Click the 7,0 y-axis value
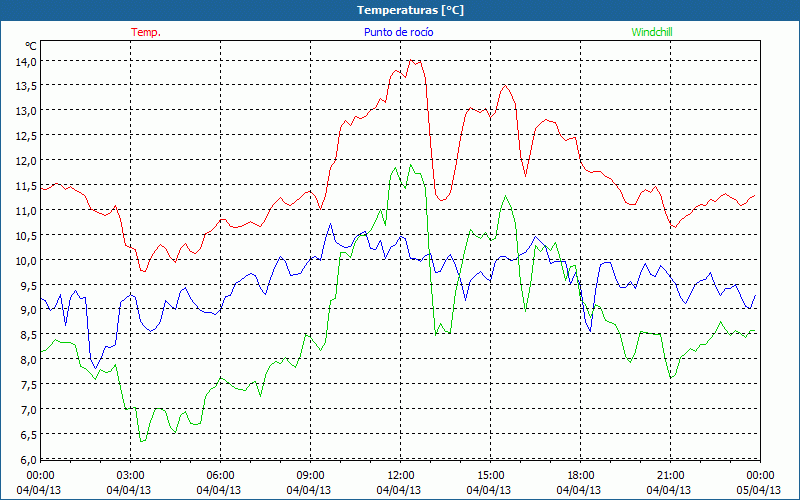The width and height of the screenshot is (800, 500). [x=29, y=410]
